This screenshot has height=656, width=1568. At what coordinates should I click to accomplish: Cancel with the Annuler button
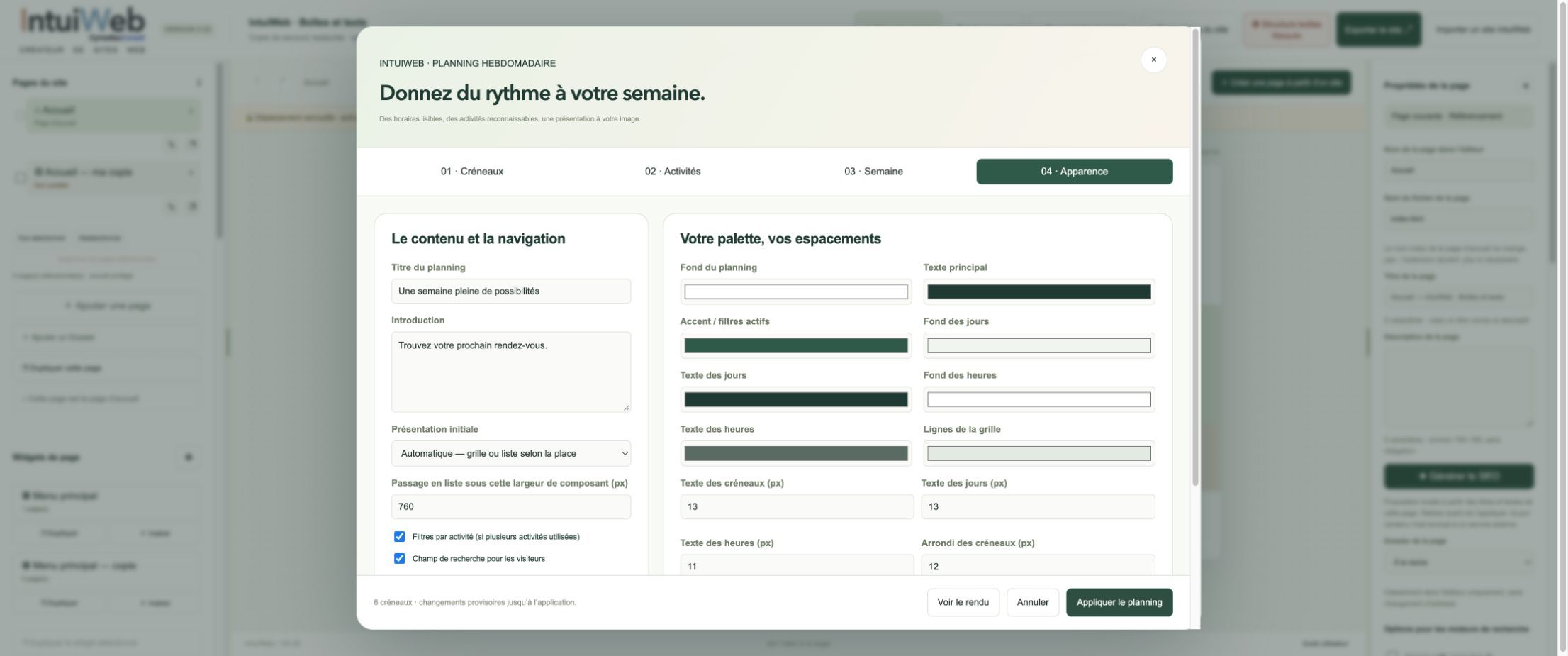click(x=1032, y=603)
